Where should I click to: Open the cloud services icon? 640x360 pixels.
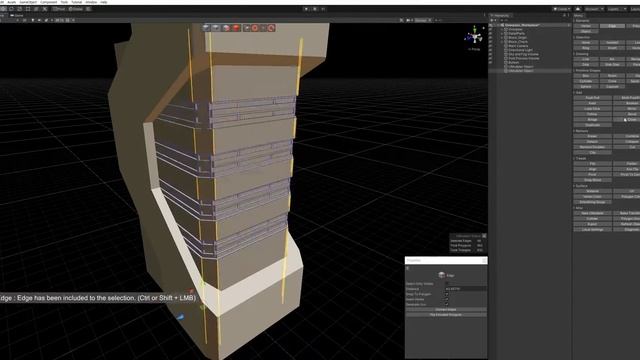tap(578, 9)
